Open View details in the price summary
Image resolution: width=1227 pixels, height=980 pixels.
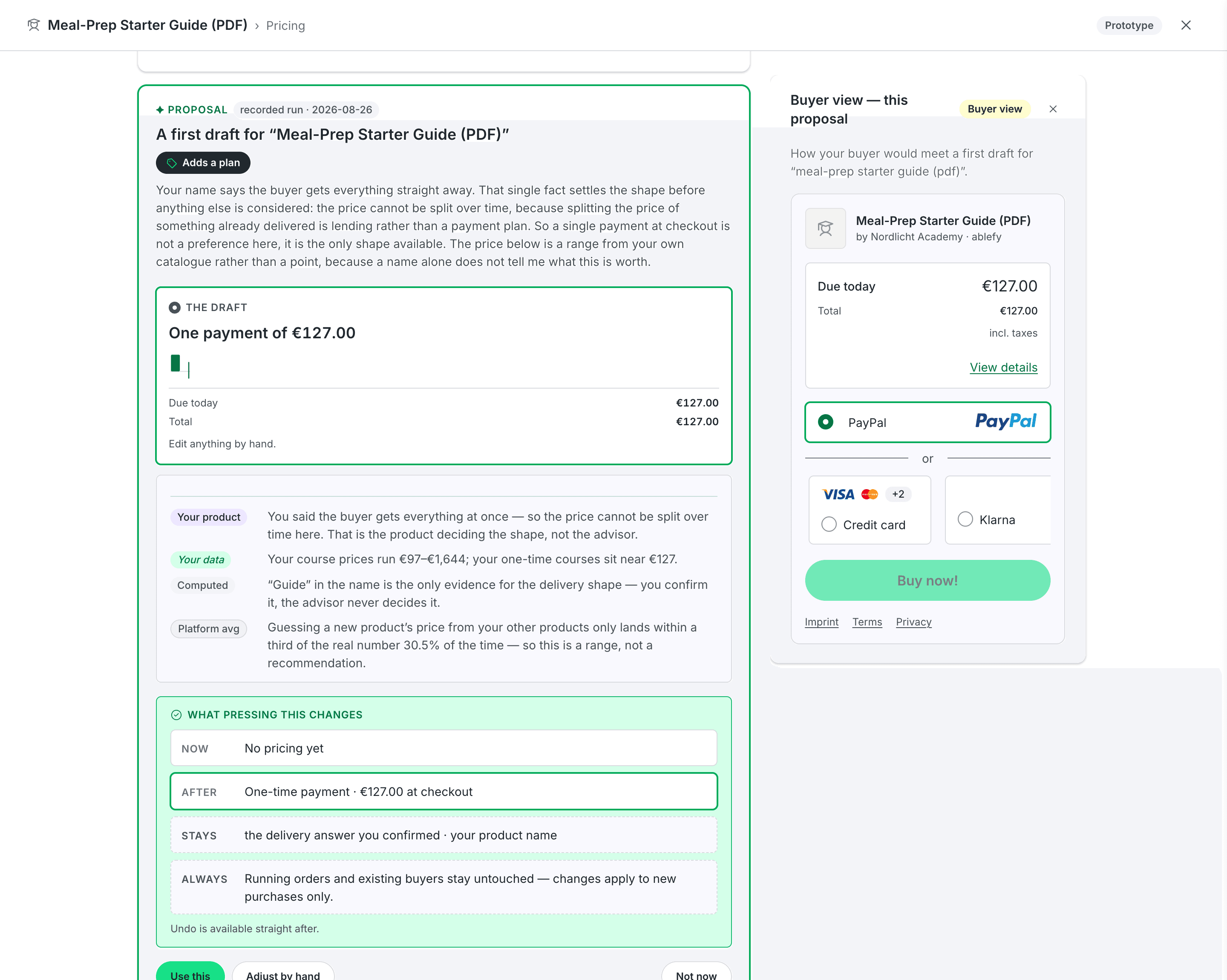[1003, 367]
